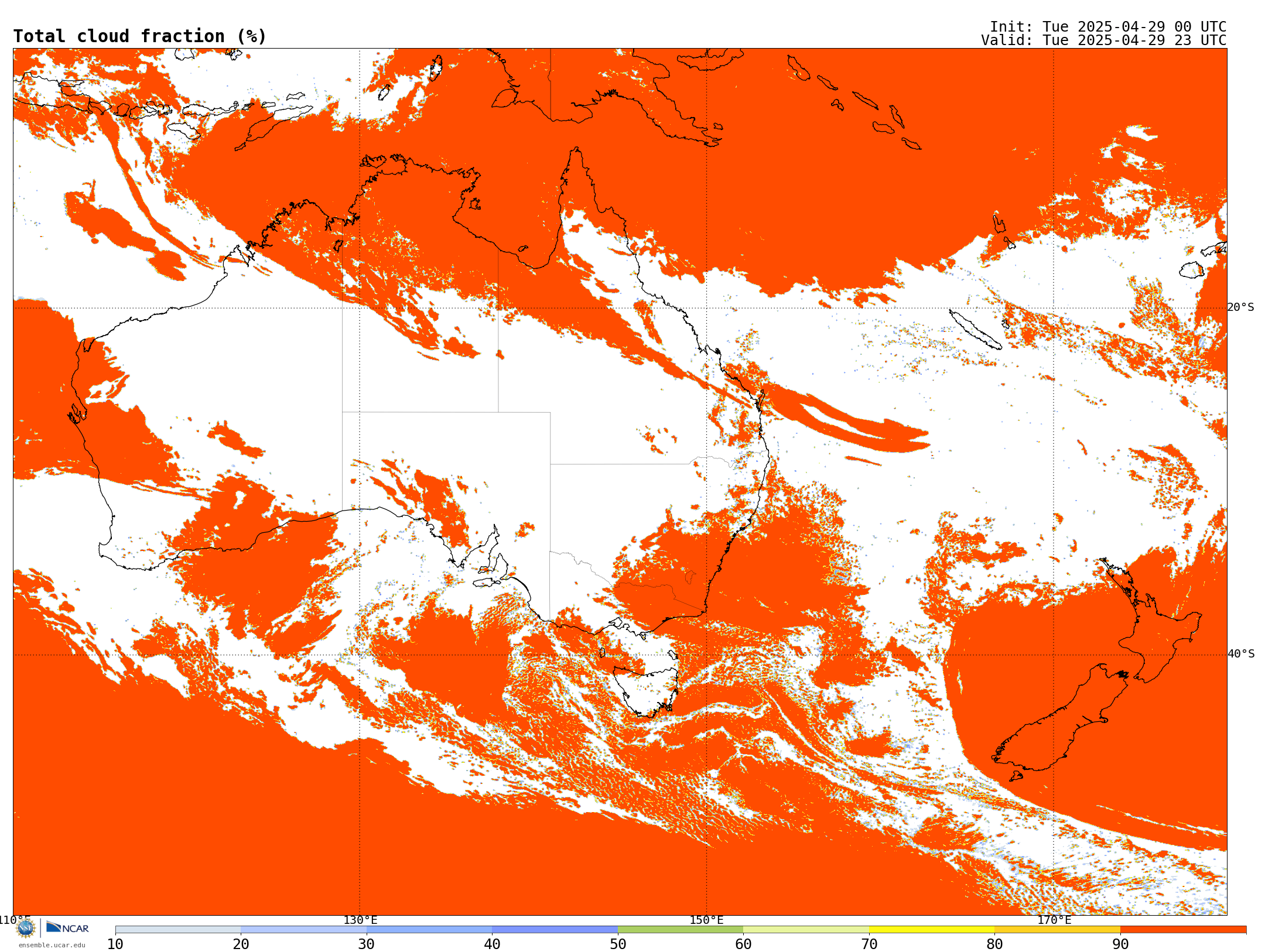Image resolution: width=1265 pixels, height=952 pixels.
Task: Click the Valid time text line
Action: click(x=1103, y=40)
